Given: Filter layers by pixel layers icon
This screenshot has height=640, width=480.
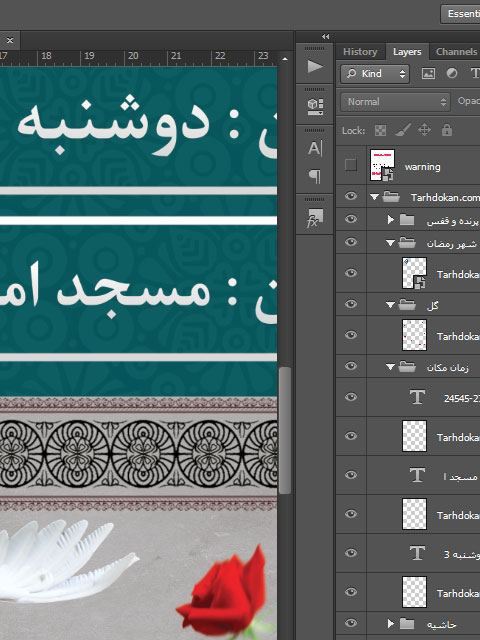Looking at the screenshot, I should [428, 73].
